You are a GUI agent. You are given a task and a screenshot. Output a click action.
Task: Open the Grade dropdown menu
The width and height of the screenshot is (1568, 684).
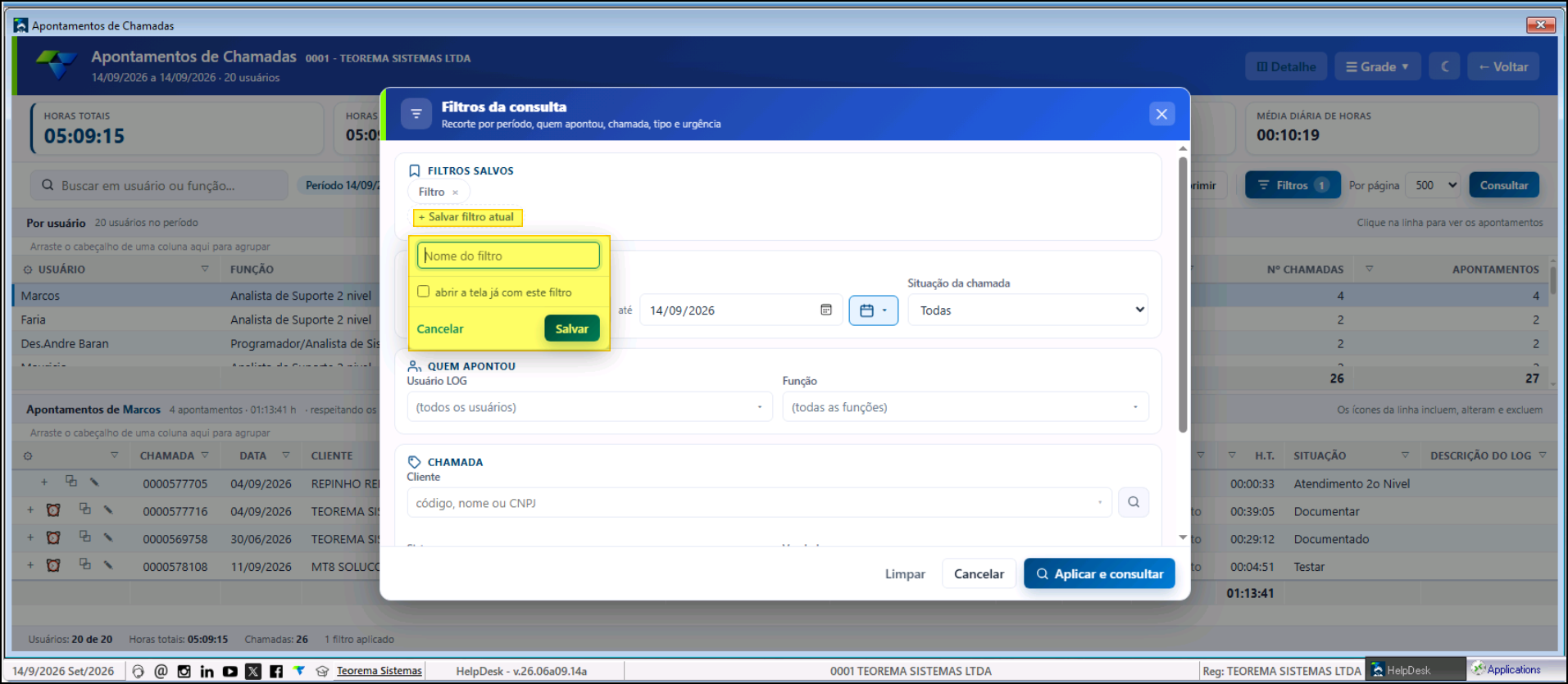point(1377,66)
